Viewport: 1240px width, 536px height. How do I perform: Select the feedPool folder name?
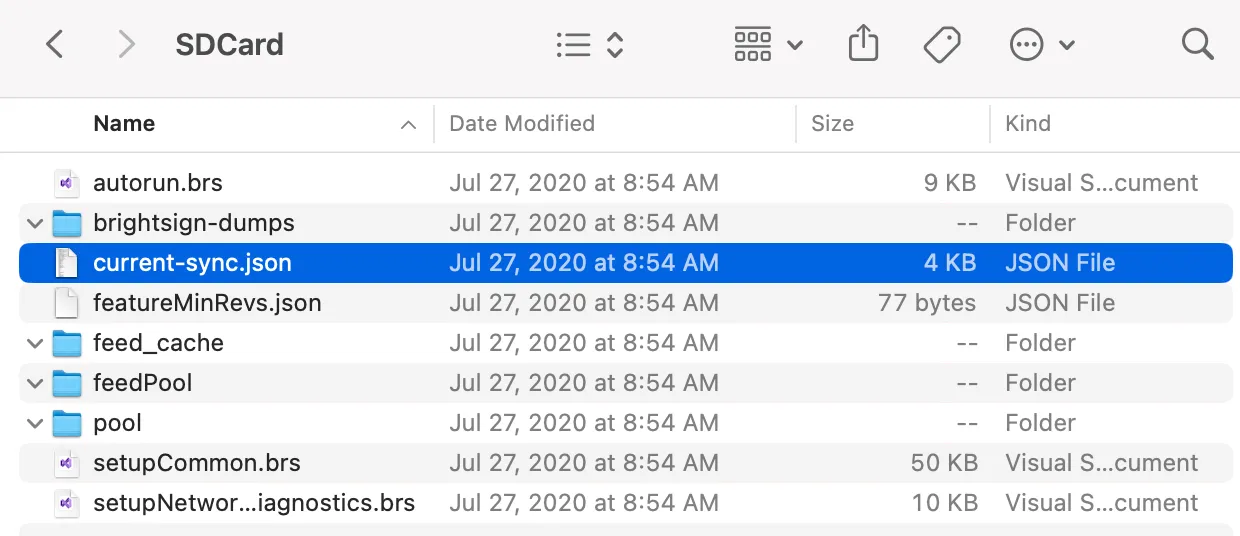pyautogui.click(x=143, y=383)
